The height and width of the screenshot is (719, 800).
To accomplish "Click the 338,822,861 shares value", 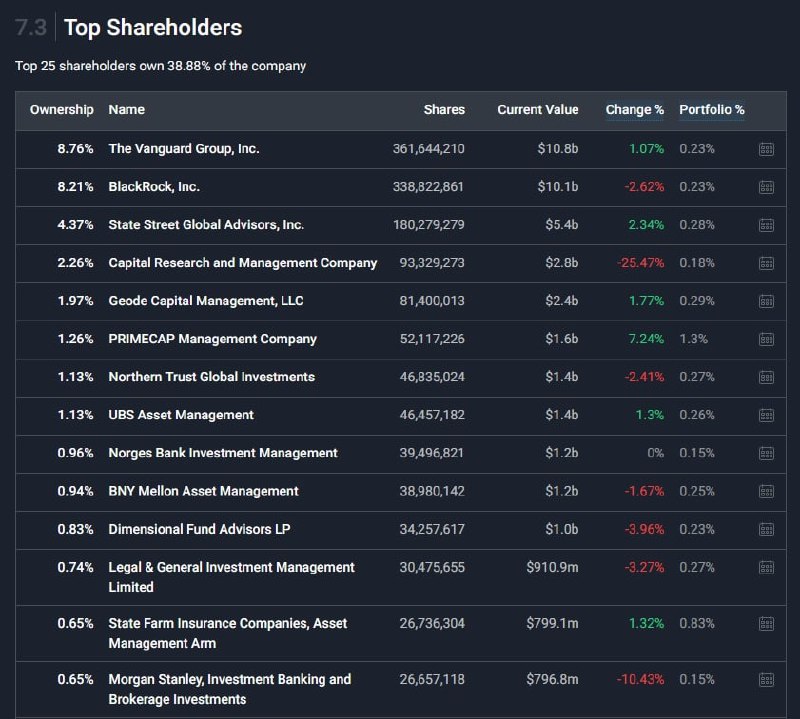I will [x=428, y=187].
